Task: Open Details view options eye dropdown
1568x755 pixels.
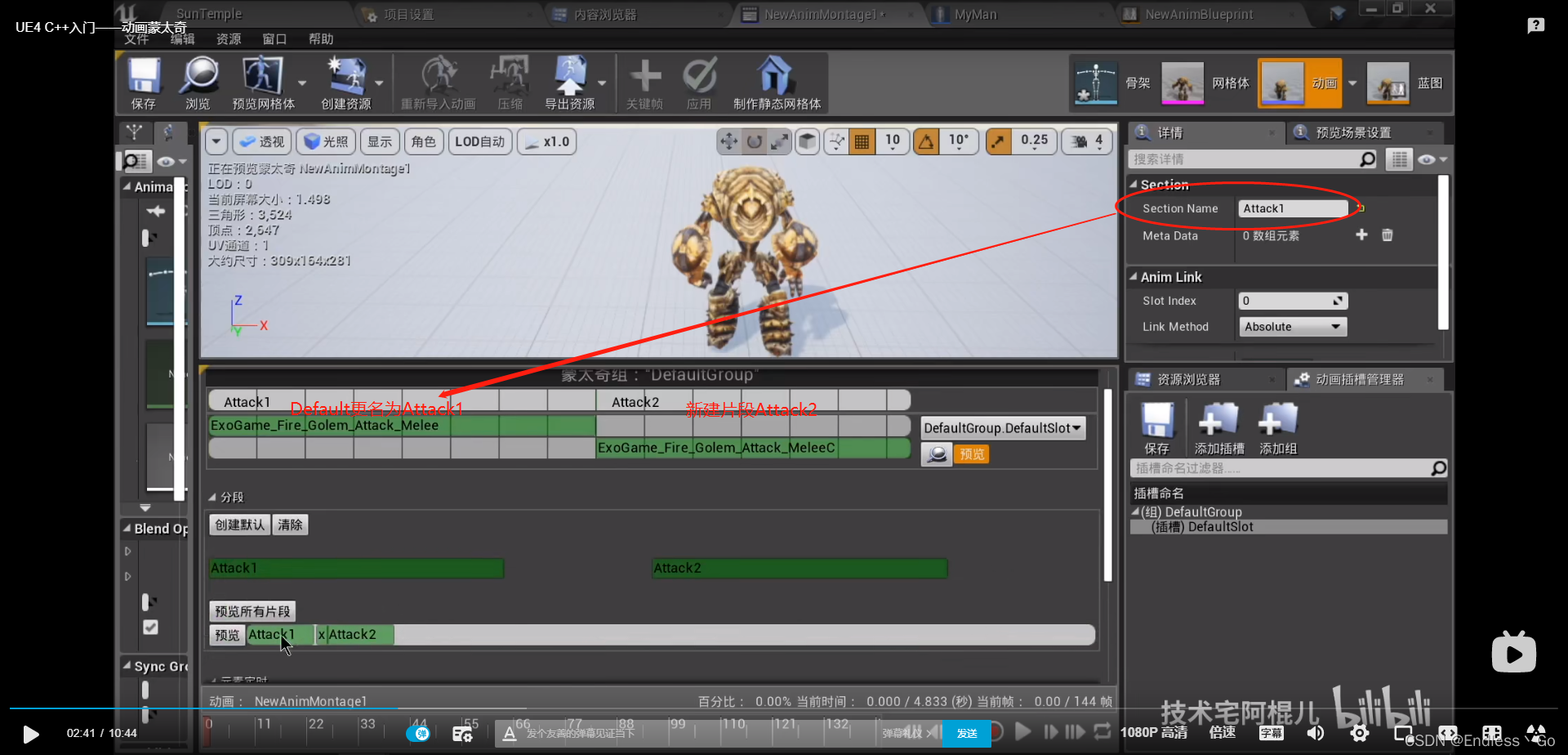Action: [x=1432, y=159]
